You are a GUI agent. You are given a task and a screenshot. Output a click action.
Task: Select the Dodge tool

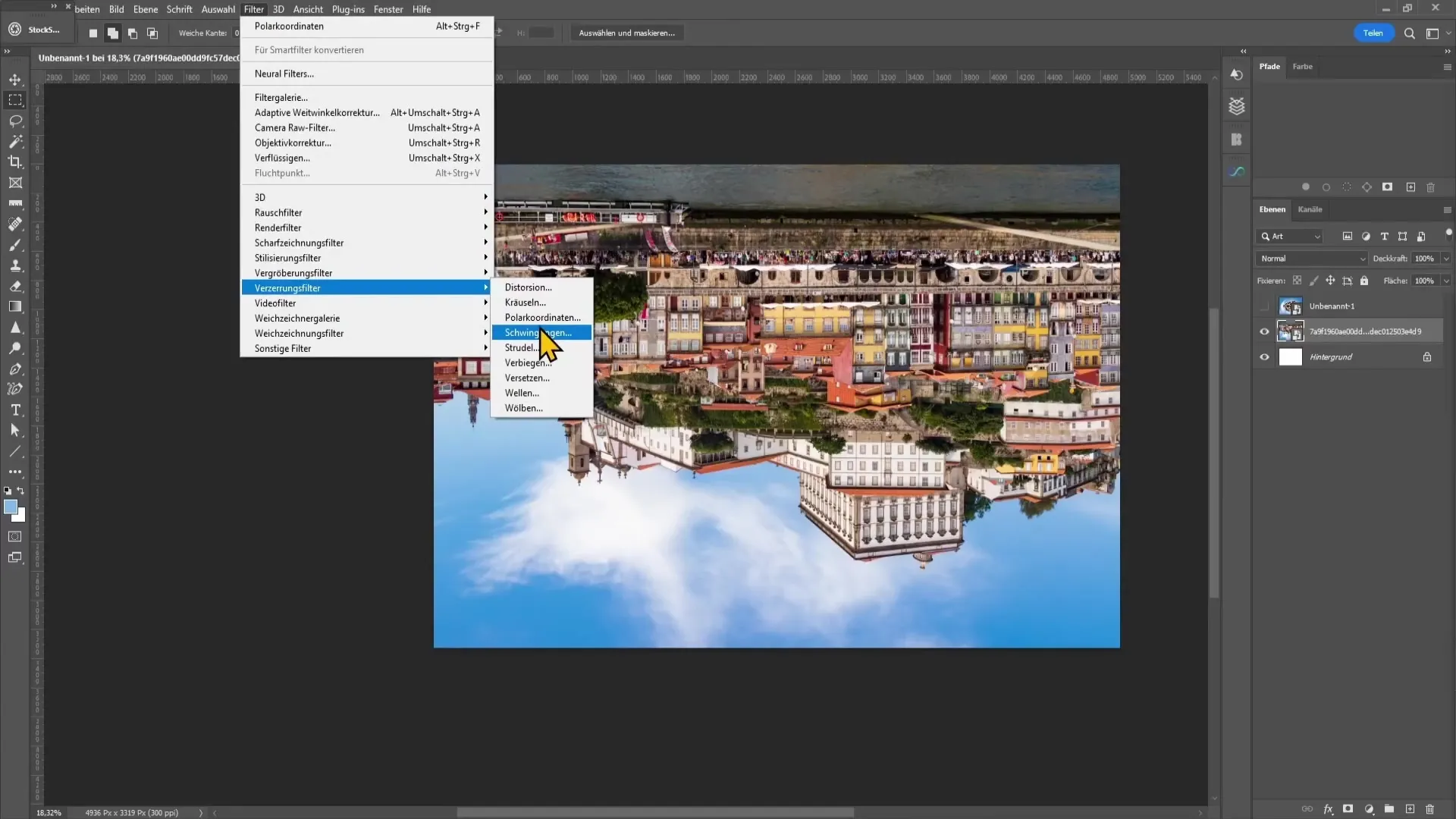pyautogui.click(x=15, y=348)
